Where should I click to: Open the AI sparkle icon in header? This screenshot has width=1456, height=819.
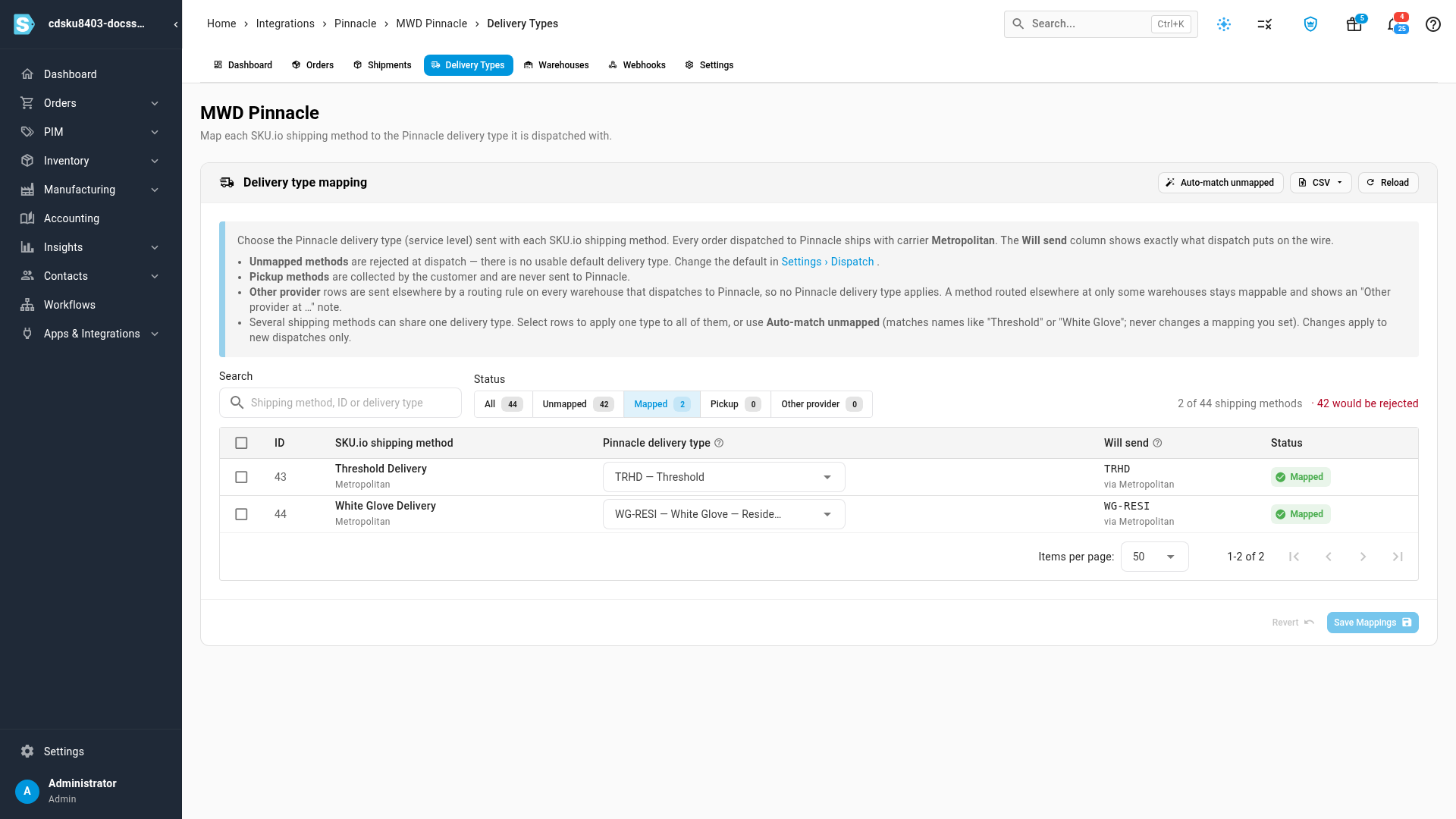point(1224,24)
